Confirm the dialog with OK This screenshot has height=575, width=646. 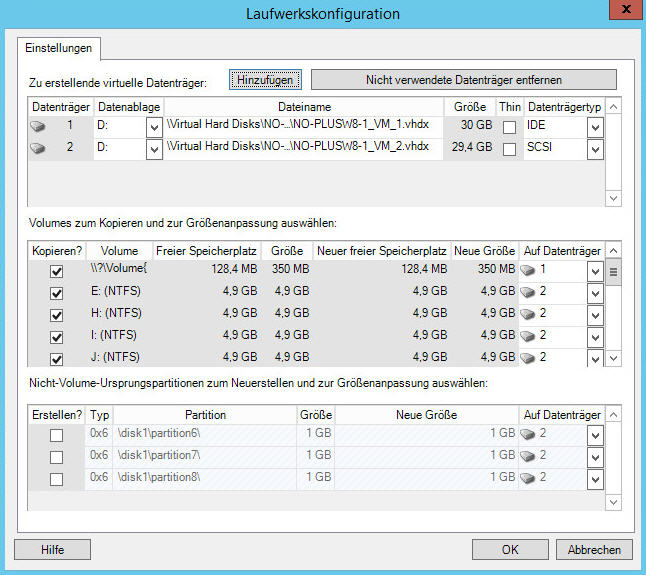click(510, 549)
